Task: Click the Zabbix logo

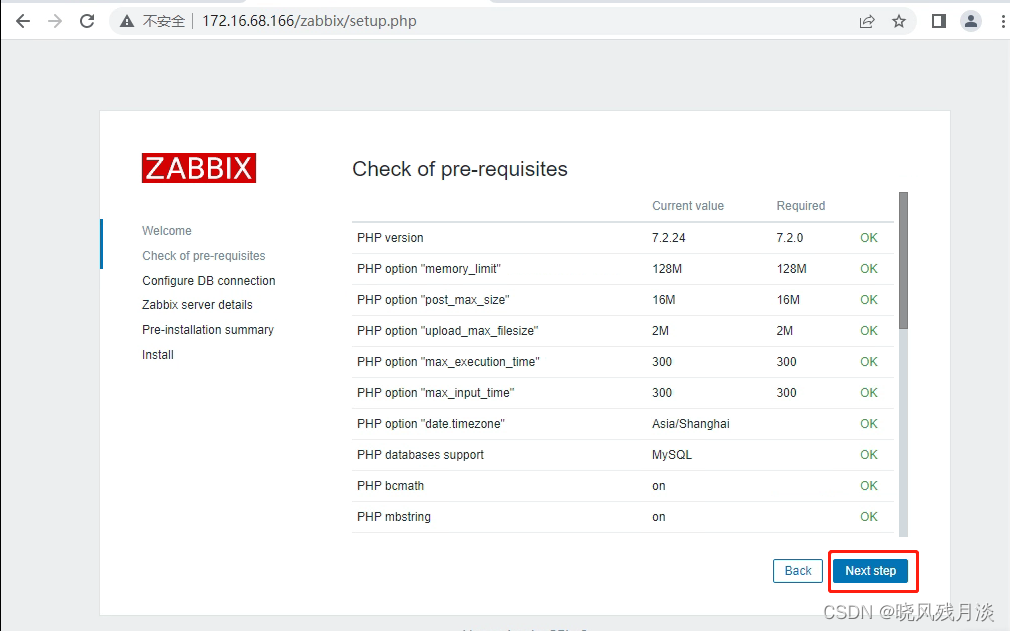Action: pos(199,168)
